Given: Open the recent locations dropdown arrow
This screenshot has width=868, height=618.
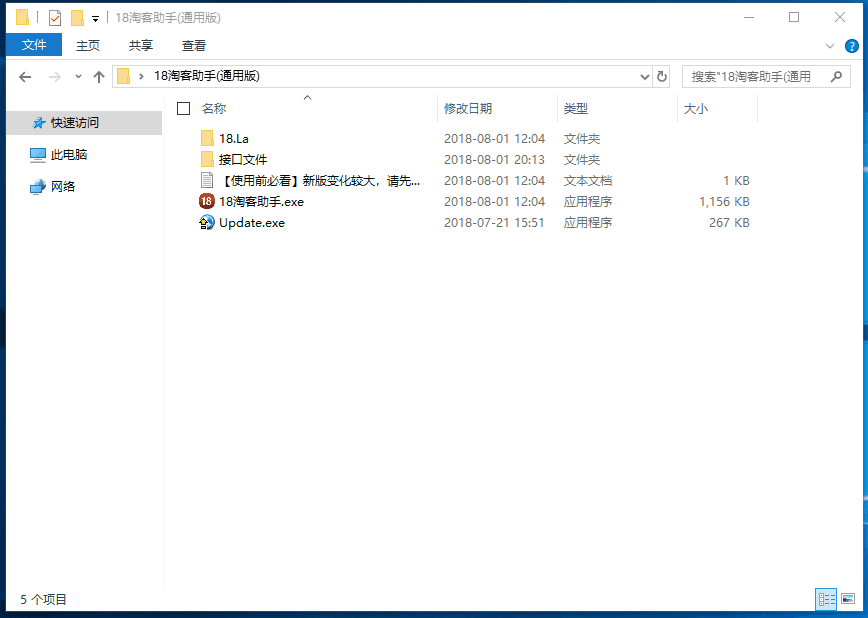Looking at the screenshot, I should click(78, 77).
